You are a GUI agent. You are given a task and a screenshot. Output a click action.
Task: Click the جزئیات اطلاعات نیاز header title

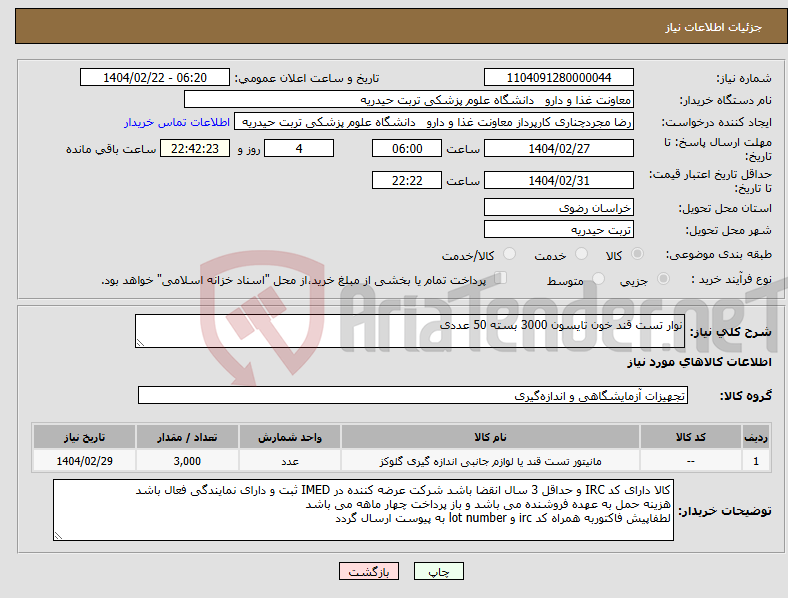pyautogui.click(x=714, y=27)
